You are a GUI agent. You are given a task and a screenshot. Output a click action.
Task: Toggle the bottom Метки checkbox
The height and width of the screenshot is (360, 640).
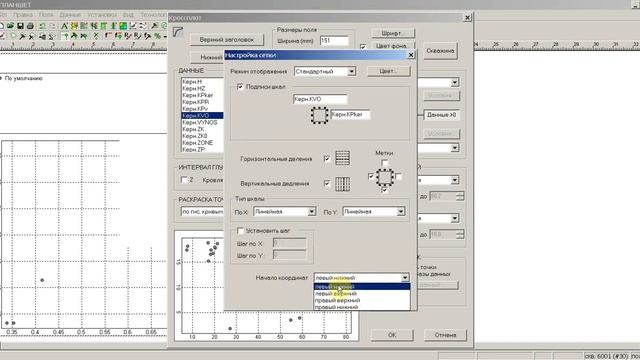click(x=384, y=190)
